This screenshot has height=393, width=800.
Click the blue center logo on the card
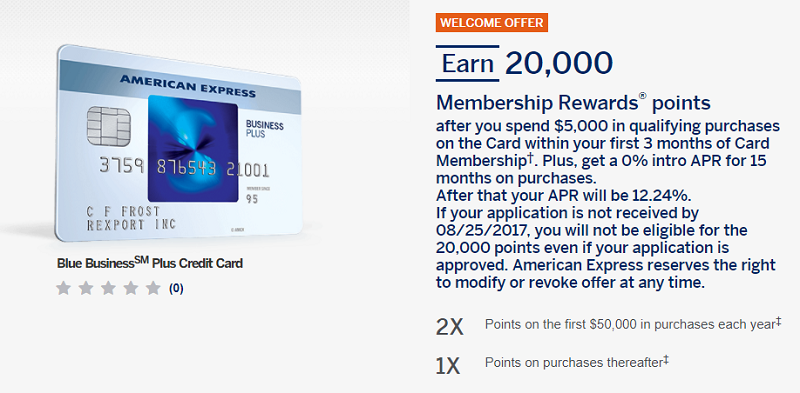tap(193, 149)
